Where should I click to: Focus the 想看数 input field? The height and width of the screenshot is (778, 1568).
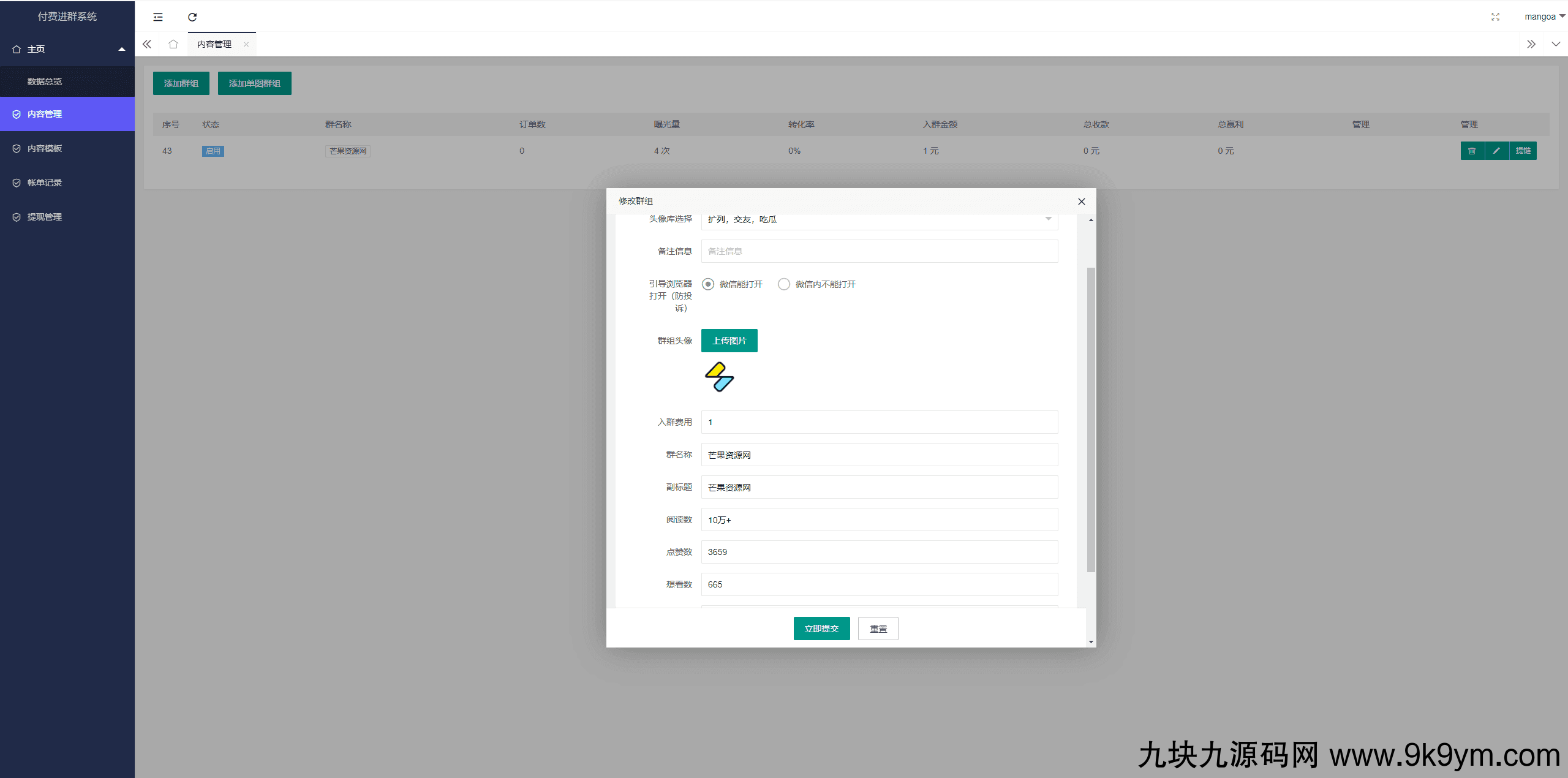[x=880, y=584]
